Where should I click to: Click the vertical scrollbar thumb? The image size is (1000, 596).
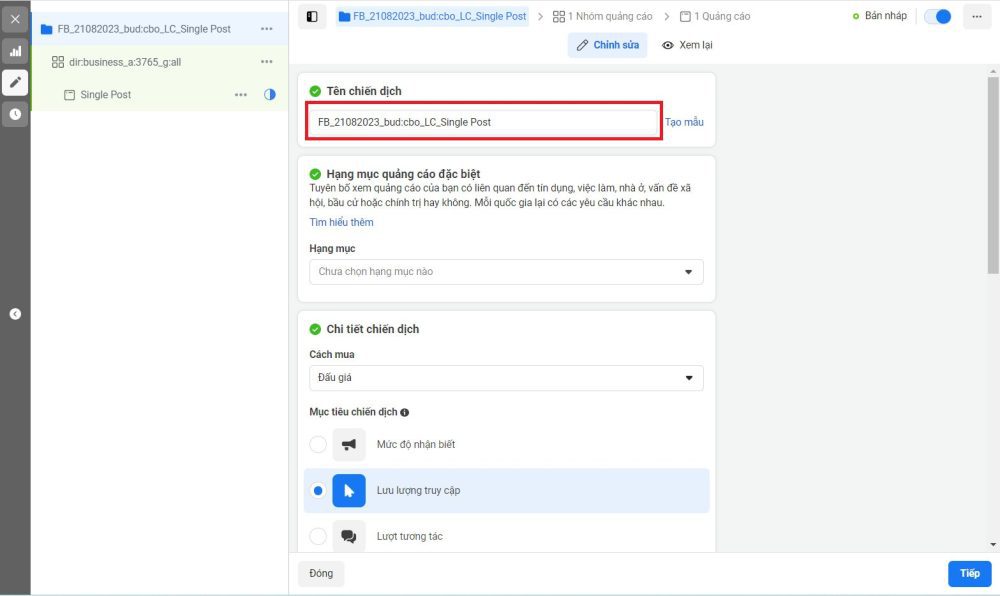coord(993,175)
